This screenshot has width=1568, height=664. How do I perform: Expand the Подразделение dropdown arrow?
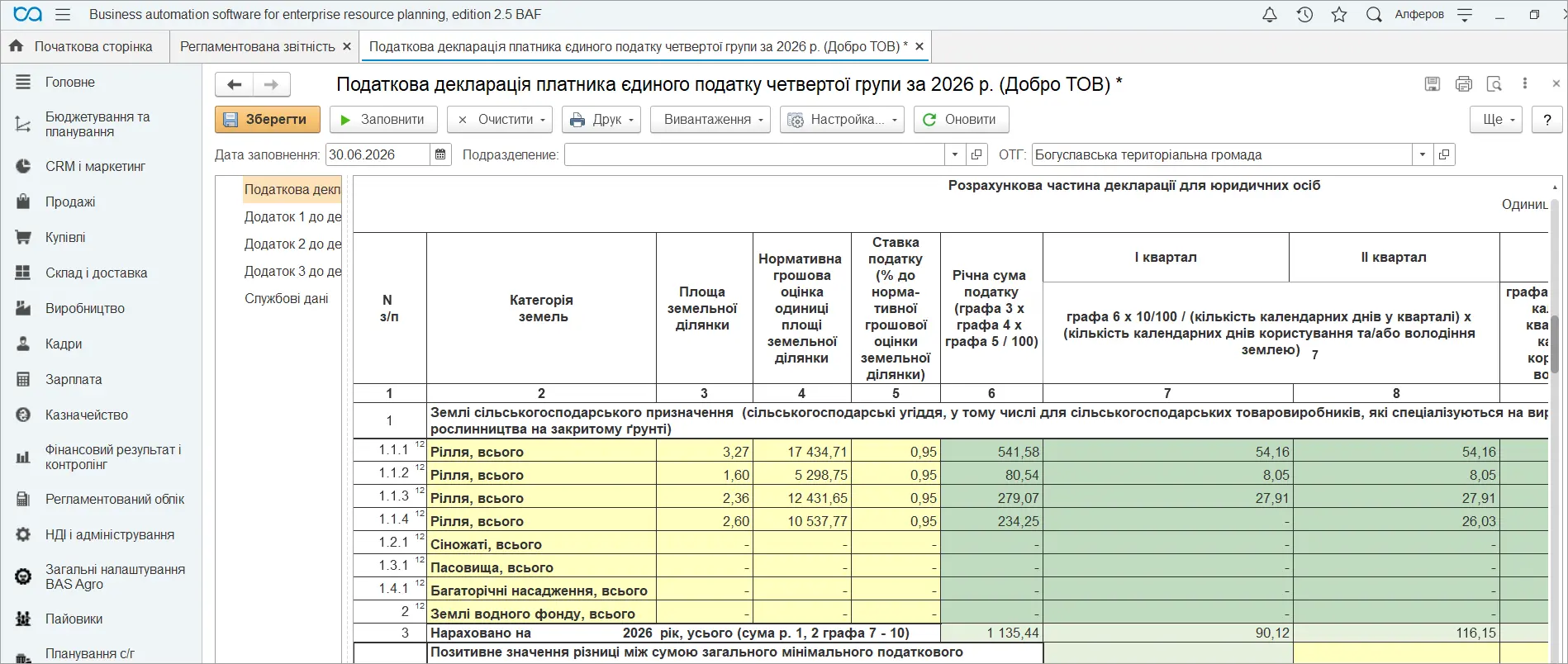[x=955, y=154]
